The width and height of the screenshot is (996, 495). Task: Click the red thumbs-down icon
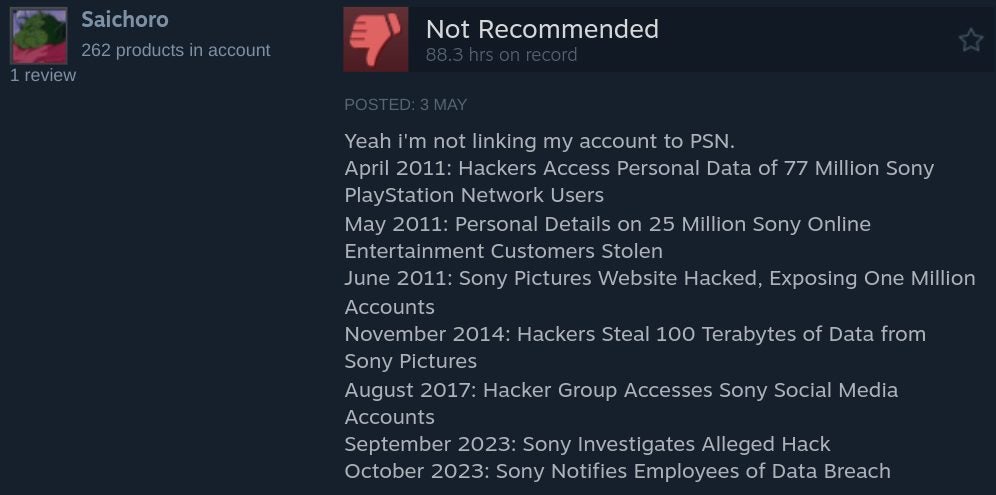375,39
